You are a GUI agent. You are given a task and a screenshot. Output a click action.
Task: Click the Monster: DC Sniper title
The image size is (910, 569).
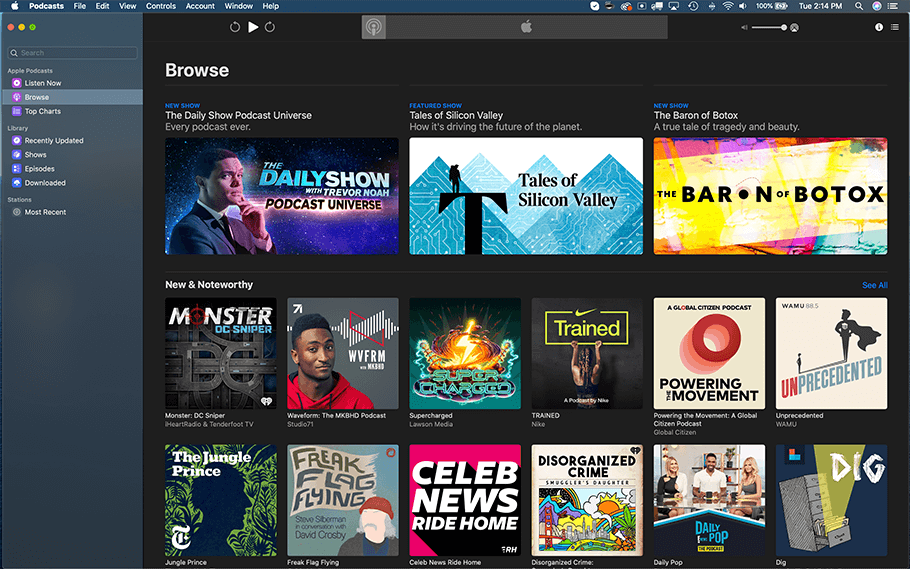coord(195,416)
